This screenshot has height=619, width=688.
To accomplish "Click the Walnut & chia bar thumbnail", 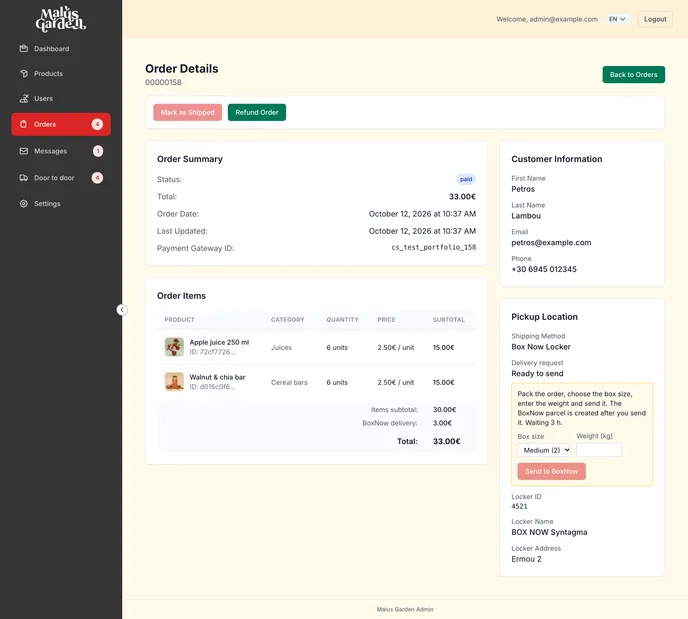I will click(x=174, y=382).
